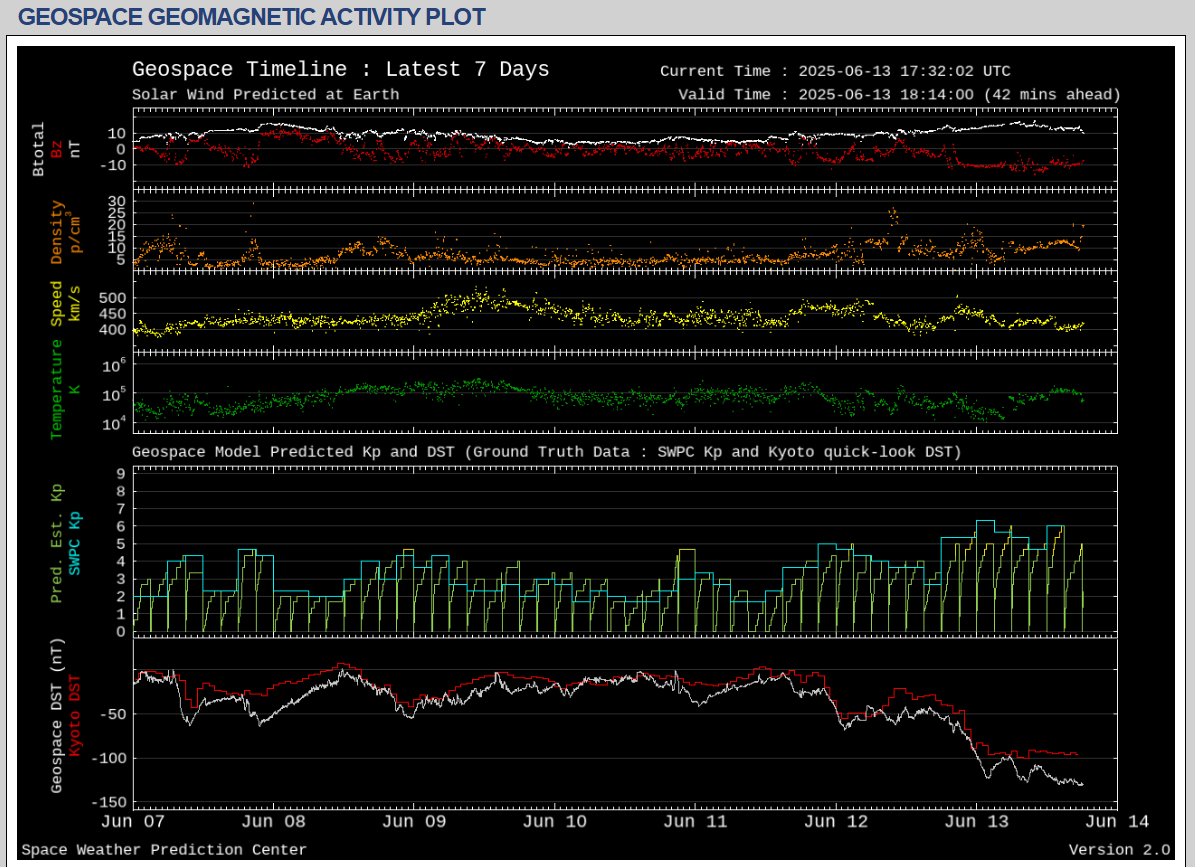Click the Jun 07 date marker
This screenshot has width=1195, height=867.
tap(134, 822)
